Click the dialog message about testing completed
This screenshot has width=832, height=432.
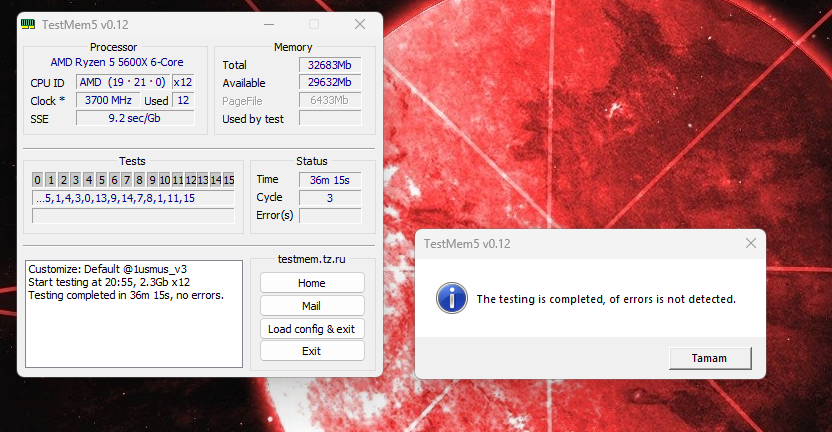click(606, 299)
